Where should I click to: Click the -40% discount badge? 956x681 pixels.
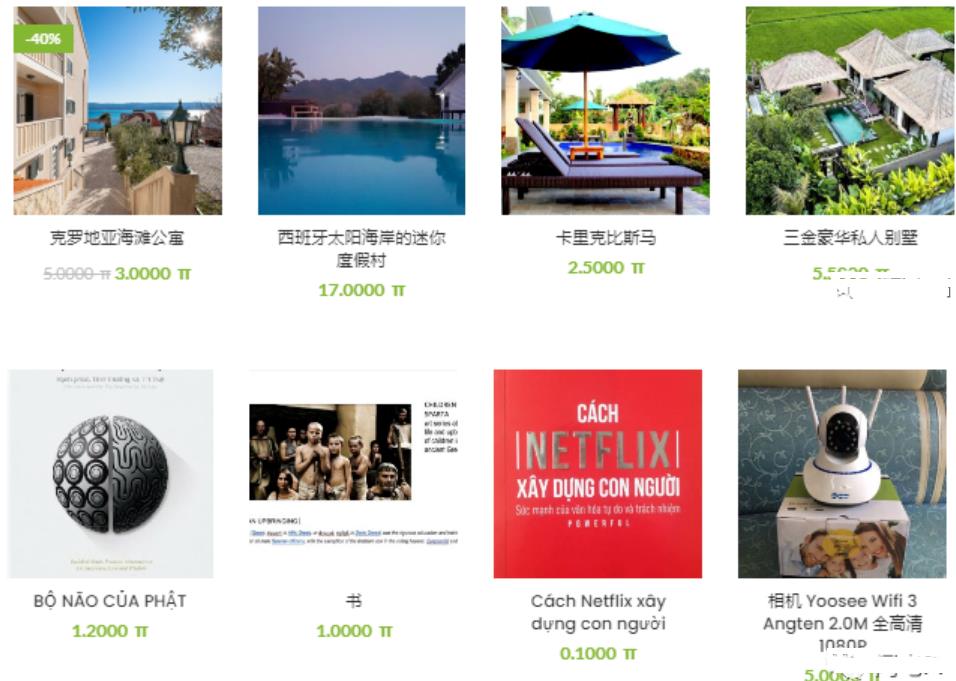tap(43, 39)
